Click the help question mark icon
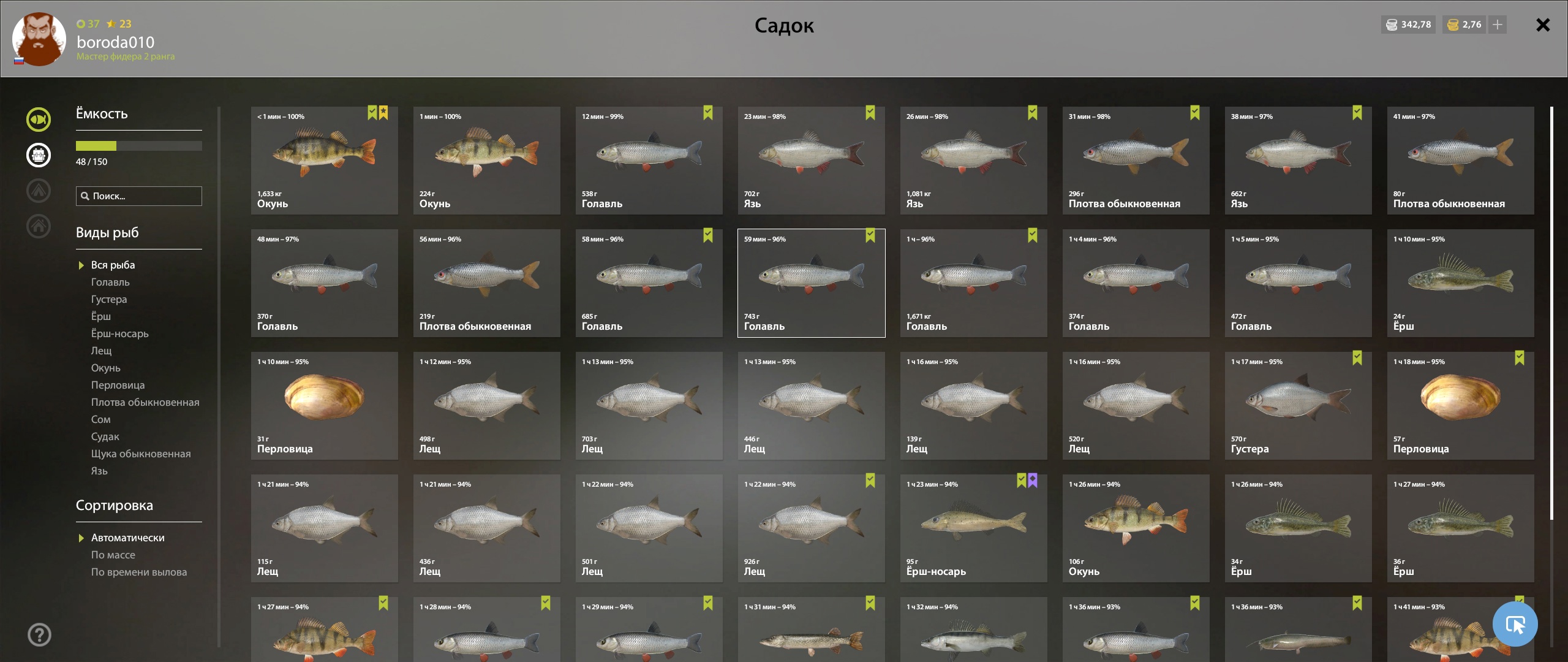This screenshot has width=1568, height=662. click(39, 634)
